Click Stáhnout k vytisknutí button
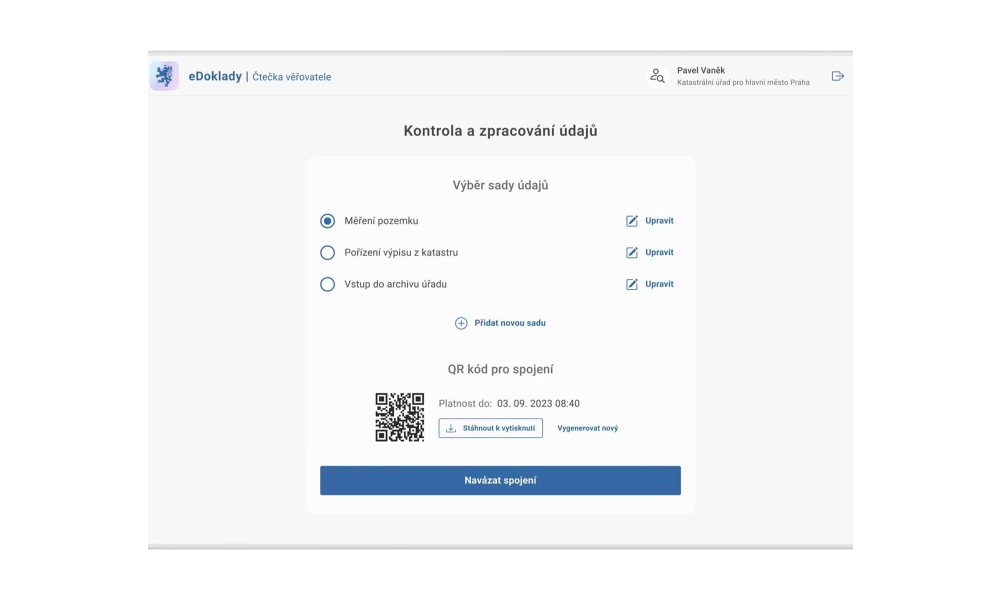Image resolution: width=1000 pixels, height=600 pixels. 490,428
